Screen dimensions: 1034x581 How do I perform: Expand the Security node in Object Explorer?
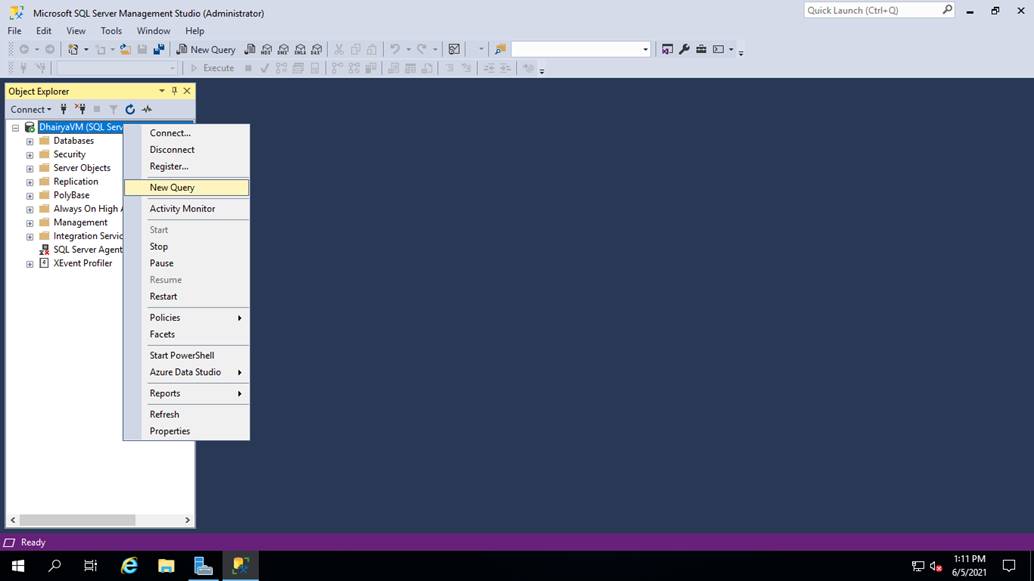point(29,154)
